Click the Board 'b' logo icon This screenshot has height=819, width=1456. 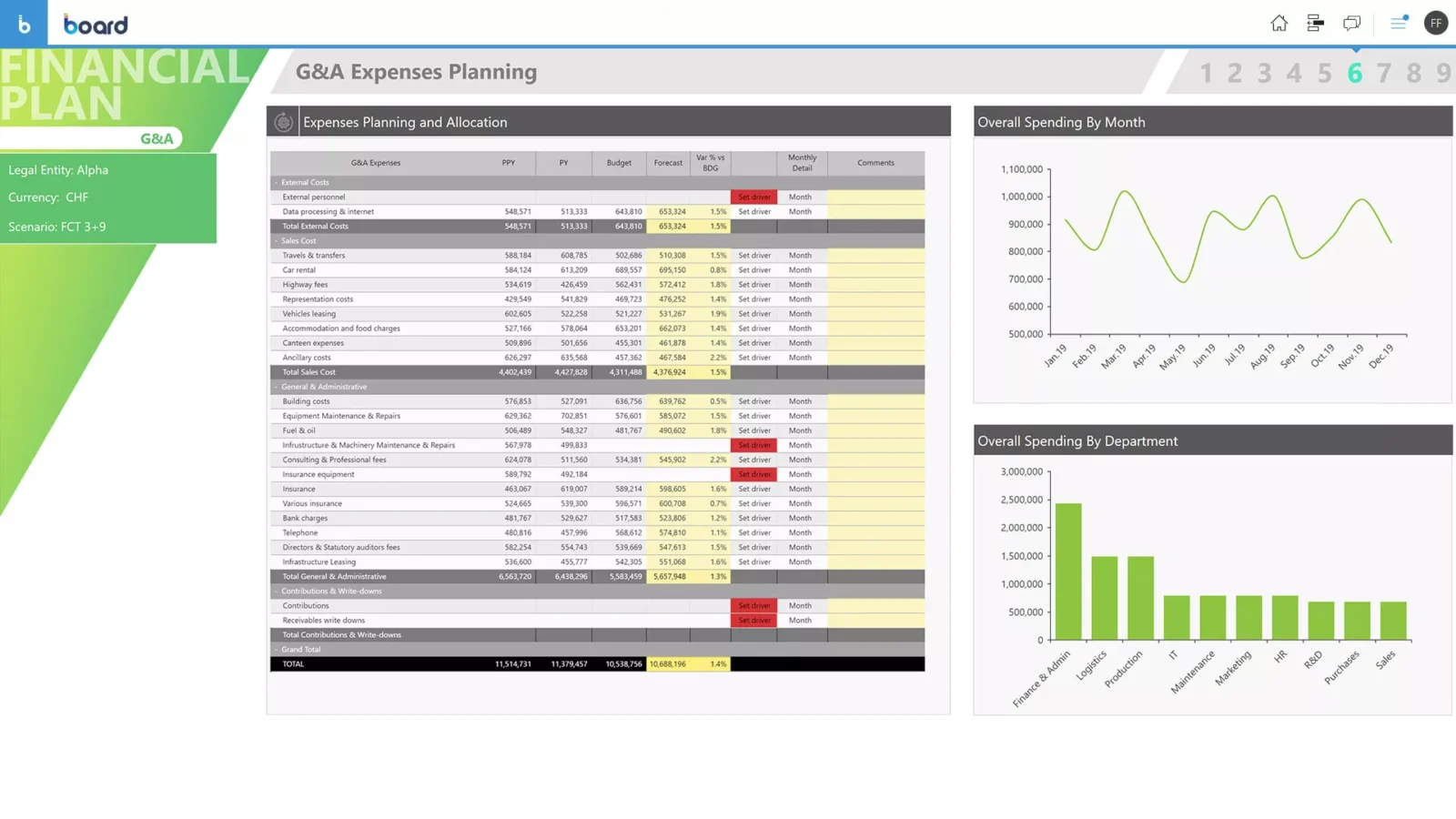[x=24, y=24]
